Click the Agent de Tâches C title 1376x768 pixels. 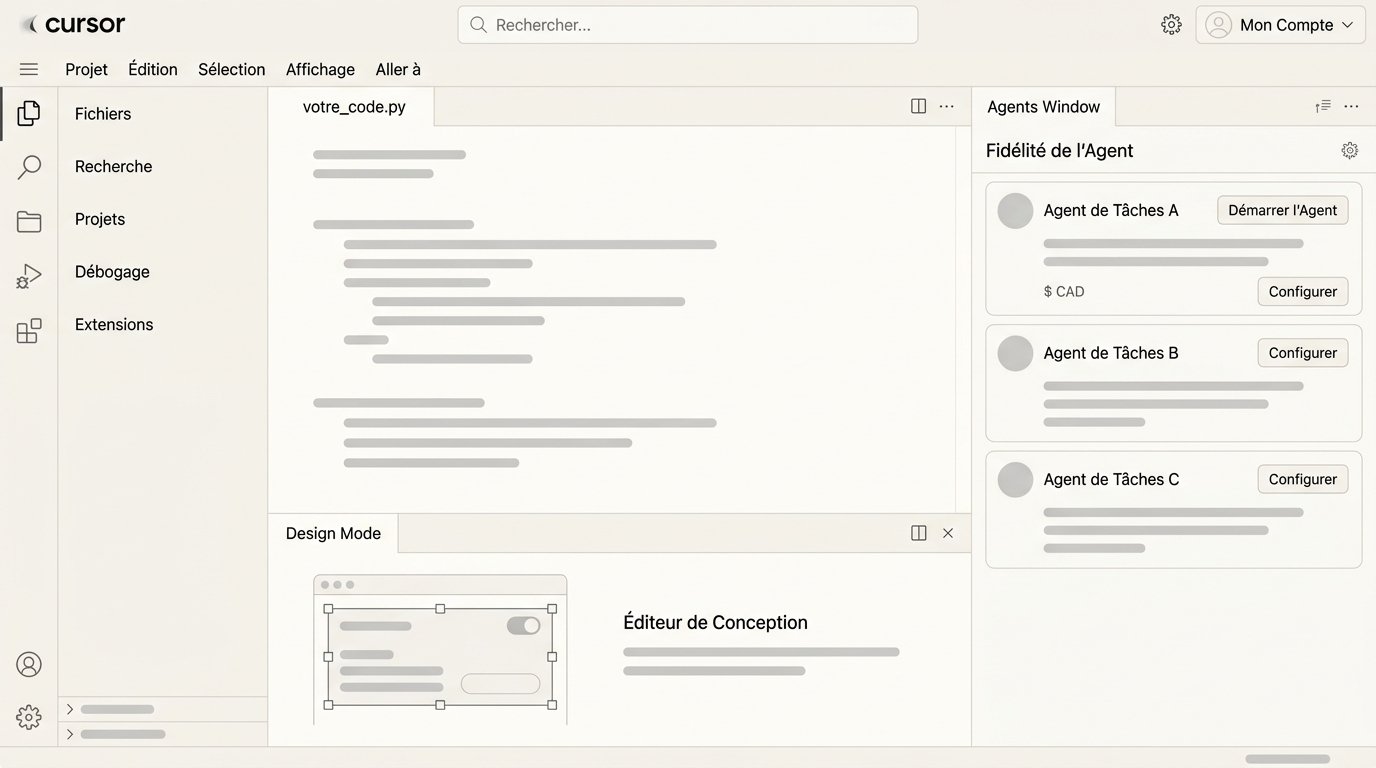point(1111,479)
